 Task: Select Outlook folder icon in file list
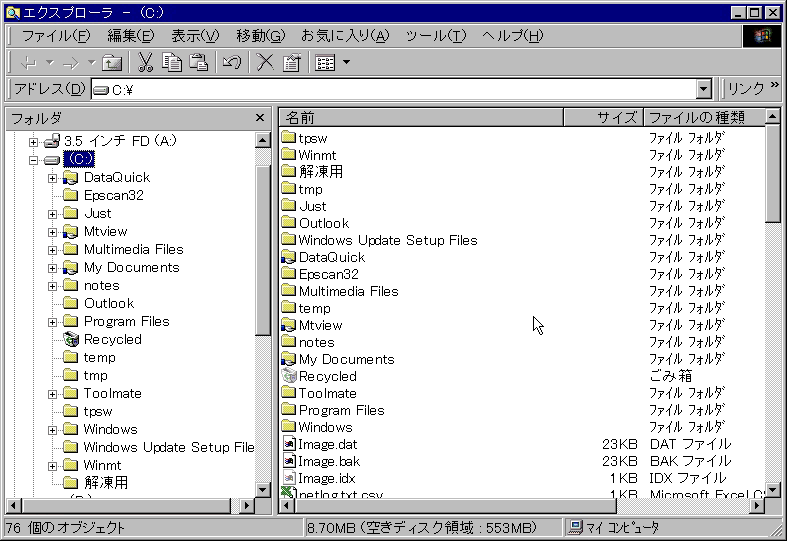pos(289,223)
